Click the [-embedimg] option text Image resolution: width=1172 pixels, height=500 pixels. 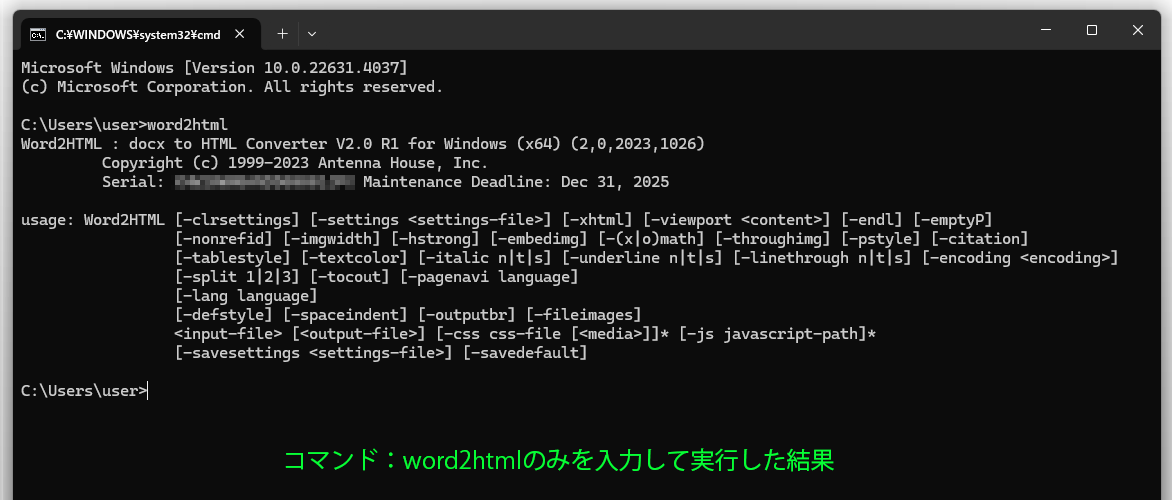pos(539,239)
